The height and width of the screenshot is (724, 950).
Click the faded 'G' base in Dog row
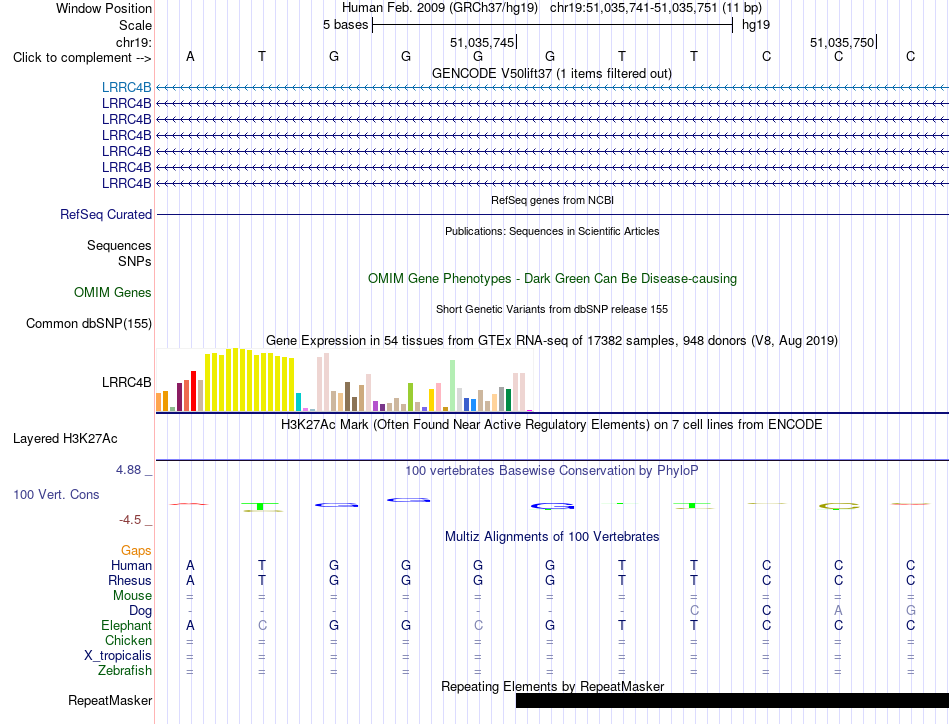pos(911,610)
